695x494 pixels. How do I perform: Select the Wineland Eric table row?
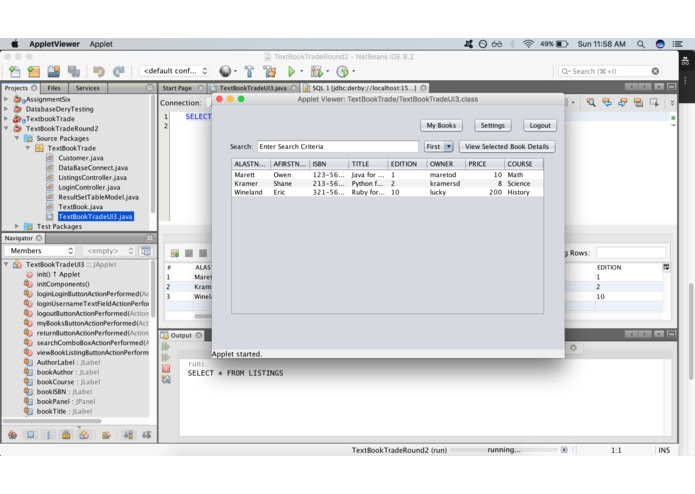pyautogui.click(x=387, y=192)
